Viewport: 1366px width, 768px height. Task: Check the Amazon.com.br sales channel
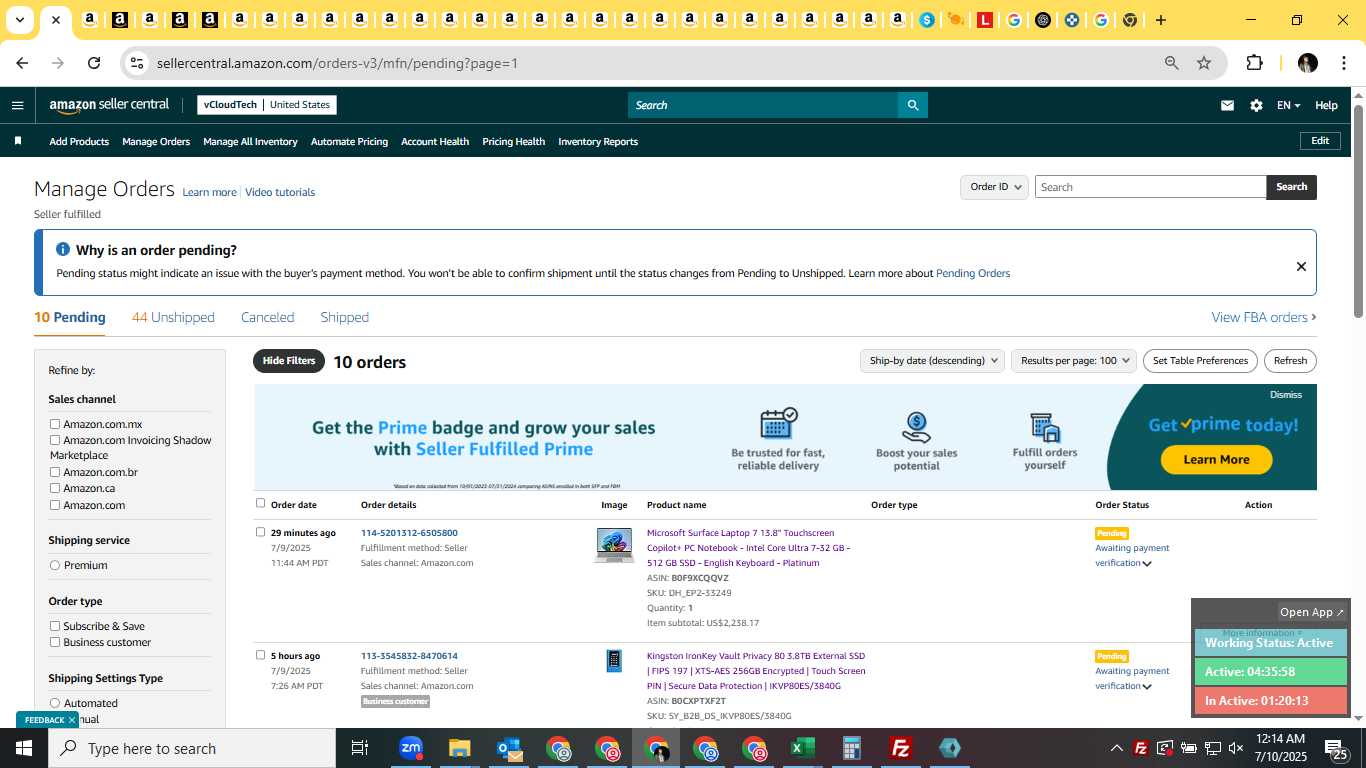55,472
